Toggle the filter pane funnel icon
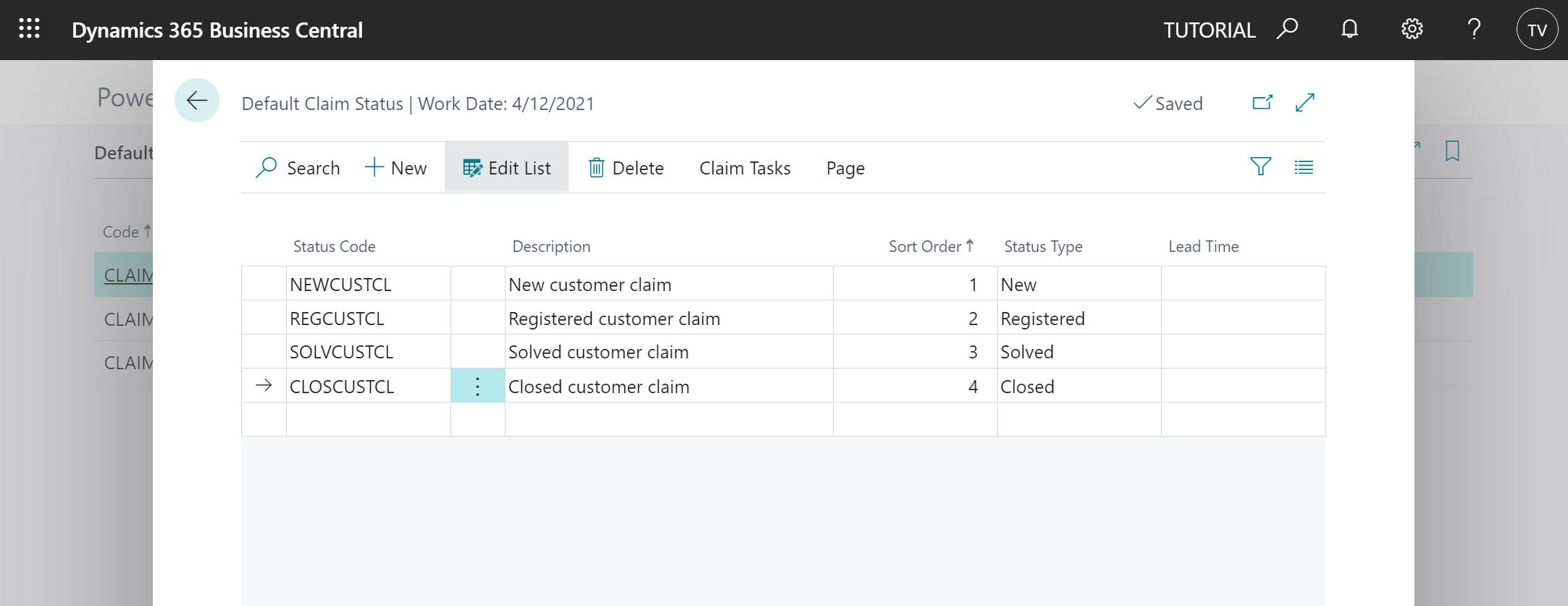 pyautogui.click(x=1260, y=167)
